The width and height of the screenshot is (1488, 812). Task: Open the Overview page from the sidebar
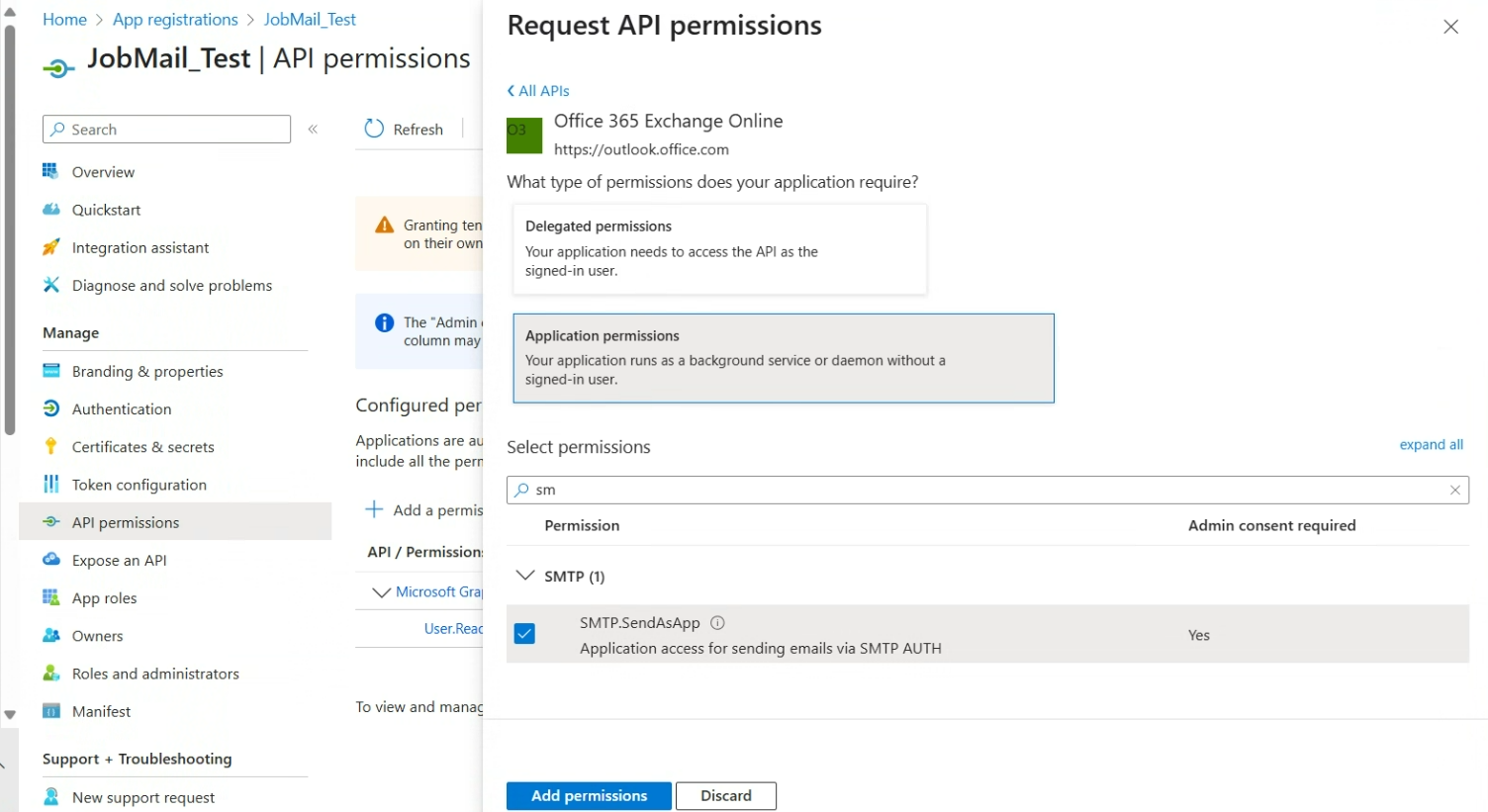coord(103,172)
